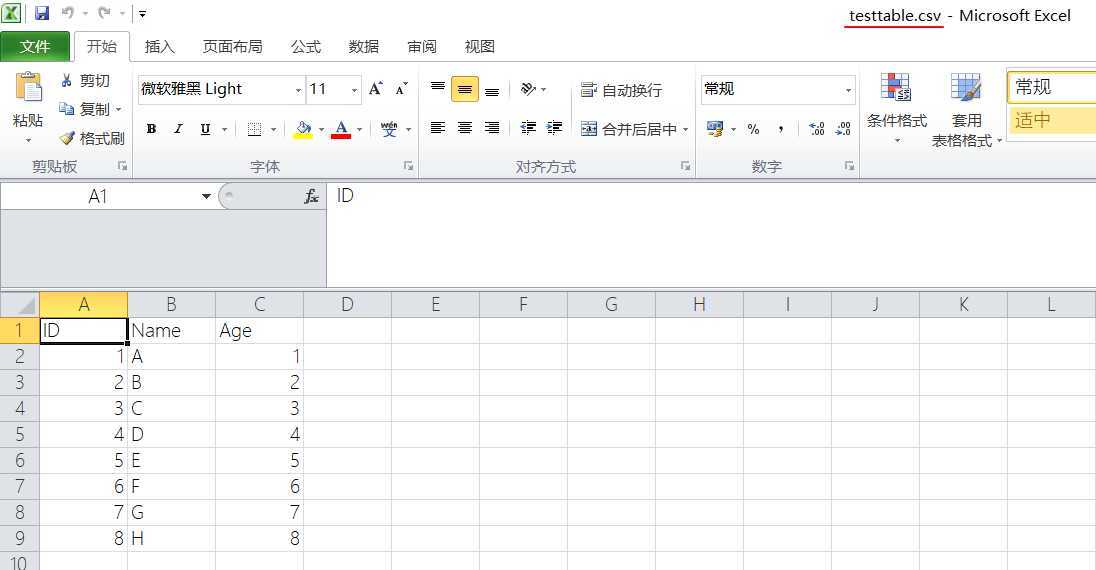This screenshot has height=570, width=1096.
Task: Select the 常规 cell style
Action: tap(1051, 87)
